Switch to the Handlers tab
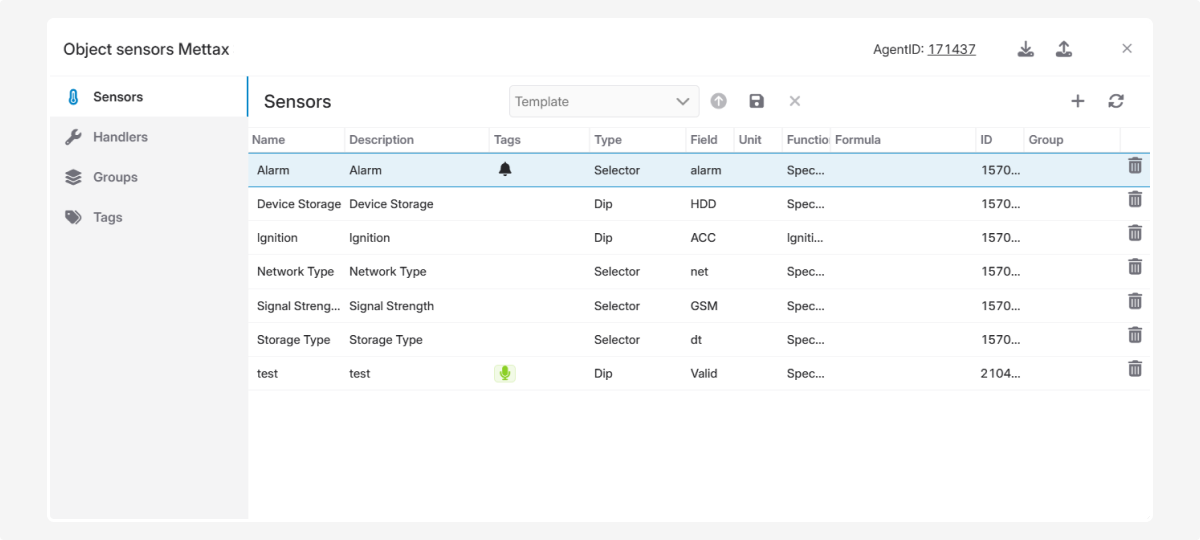The height and width of the screenshot is (540, 1200). (x=120, y=137)
